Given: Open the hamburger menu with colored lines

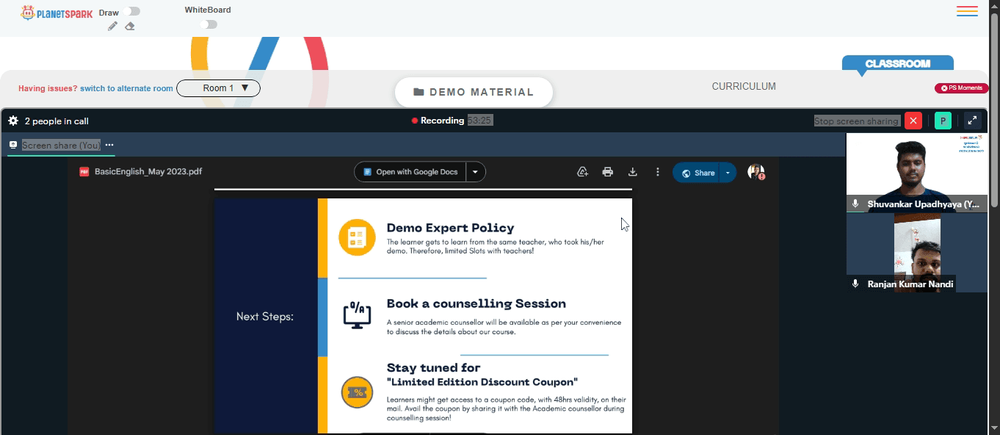Looking at the screenshot, I should 967,11.
